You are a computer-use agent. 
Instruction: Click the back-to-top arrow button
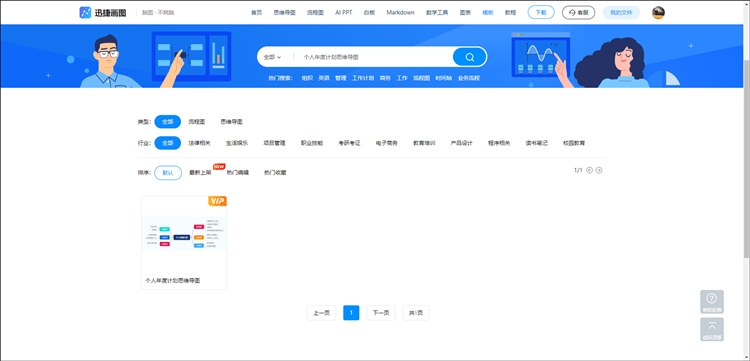click(x=712, y=329)
